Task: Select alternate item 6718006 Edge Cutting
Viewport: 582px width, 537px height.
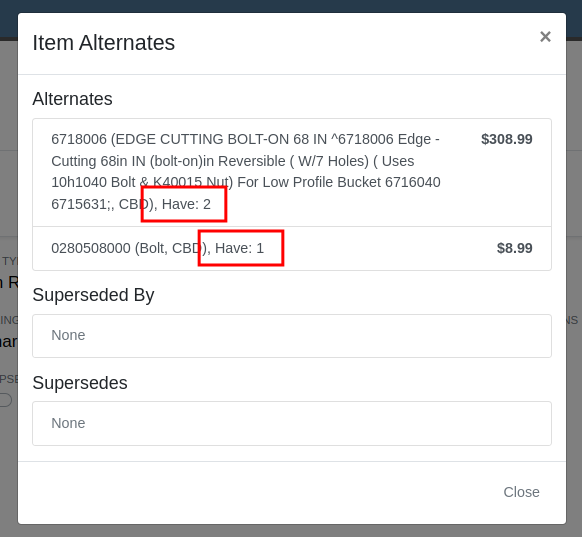Action: (292, 172)
